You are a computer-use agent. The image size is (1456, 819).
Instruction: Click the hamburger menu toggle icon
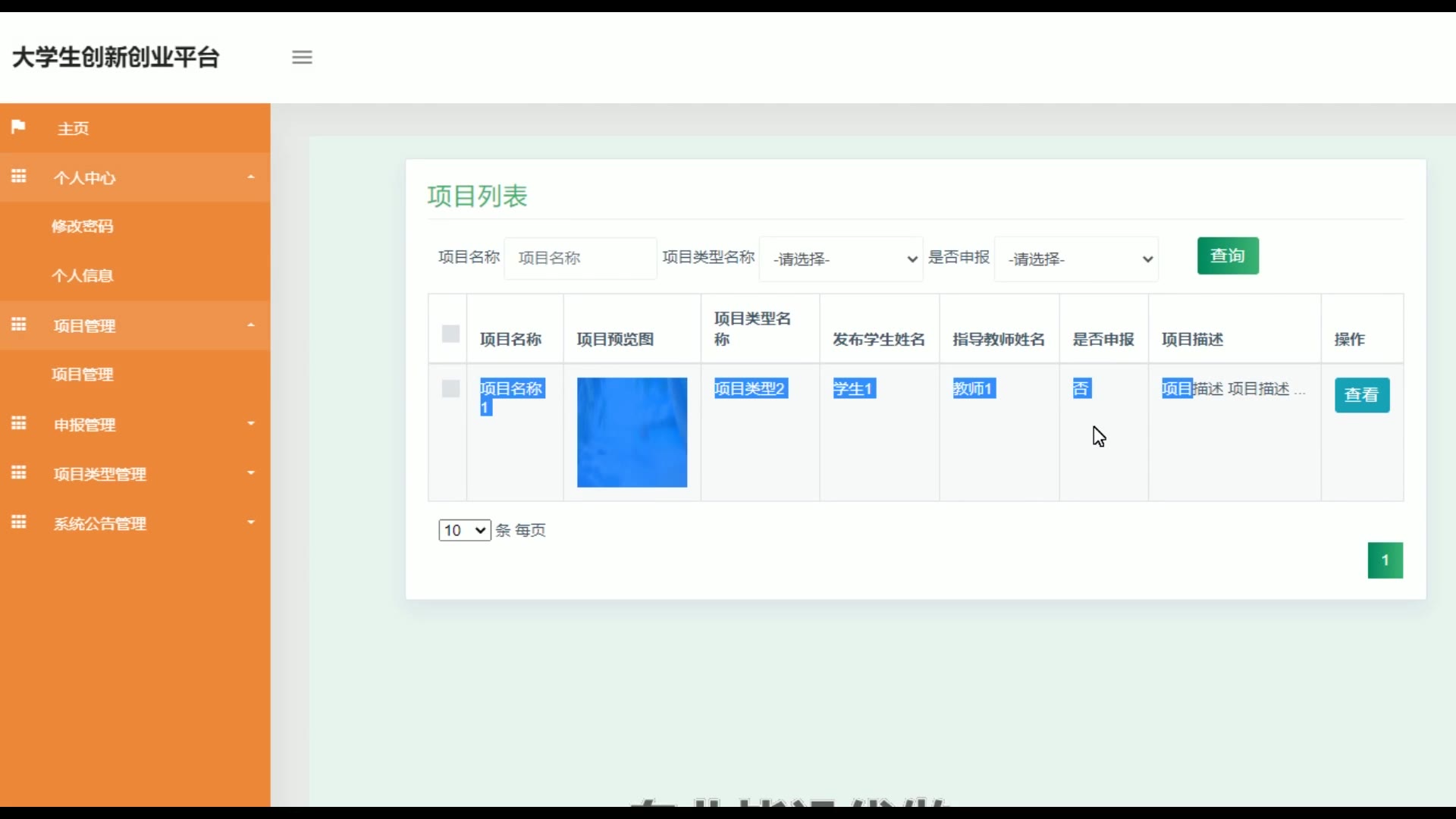[x=302, y=57]
